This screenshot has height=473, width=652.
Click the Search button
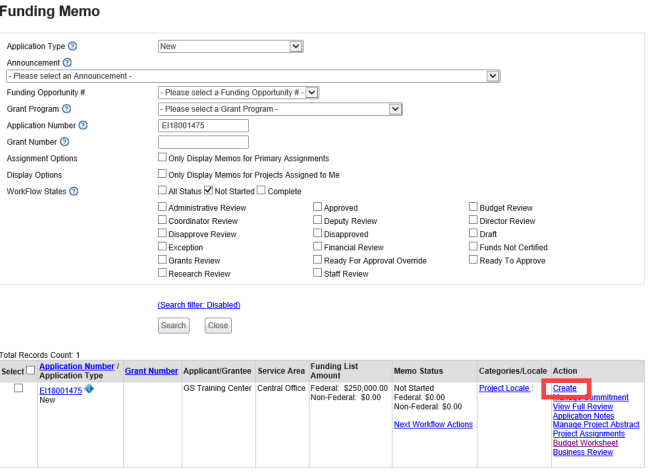(x=173, y=325)
